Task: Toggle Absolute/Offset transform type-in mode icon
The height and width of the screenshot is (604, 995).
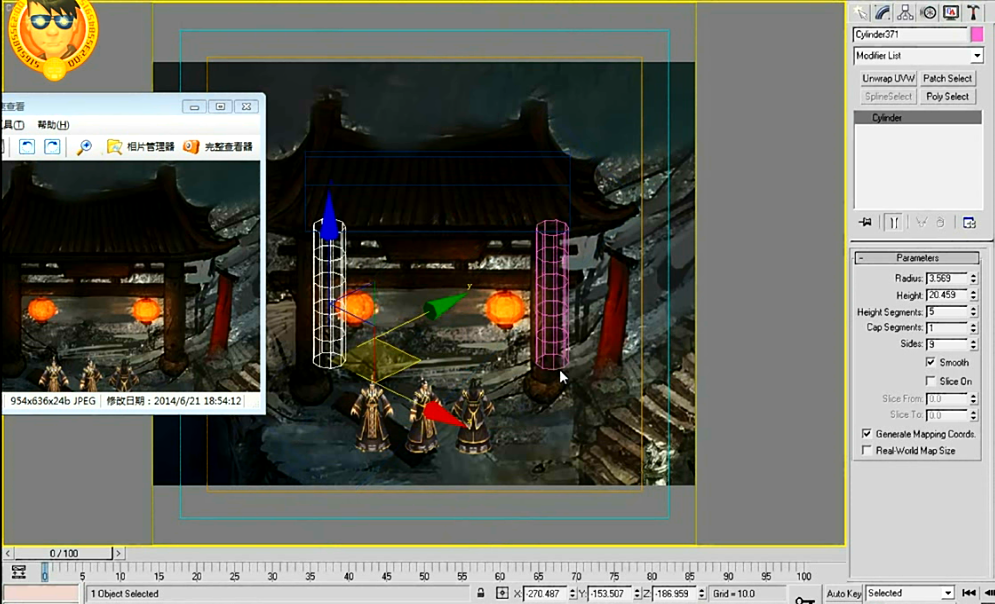Action: [502, 593]
